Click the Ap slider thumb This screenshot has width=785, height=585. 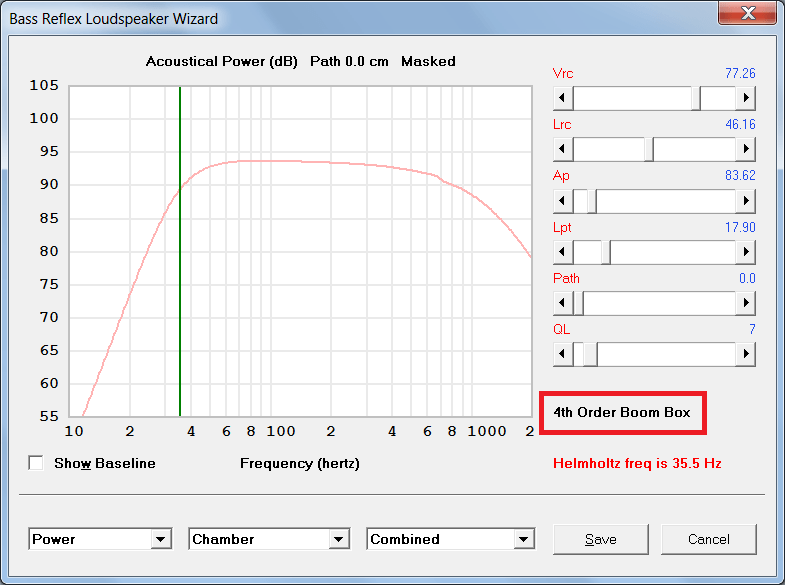tap(592, 201)
